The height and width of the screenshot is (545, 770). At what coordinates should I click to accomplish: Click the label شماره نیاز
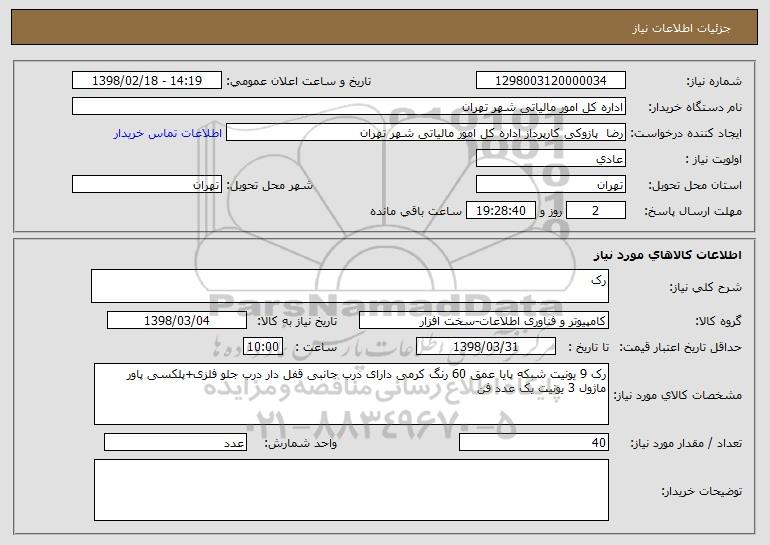point(714,82)
